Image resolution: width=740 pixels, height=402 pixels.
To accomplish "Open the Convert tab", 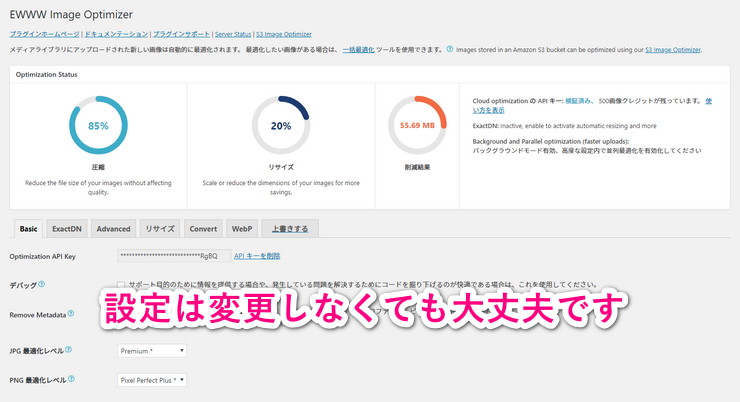I will (203, 228).
